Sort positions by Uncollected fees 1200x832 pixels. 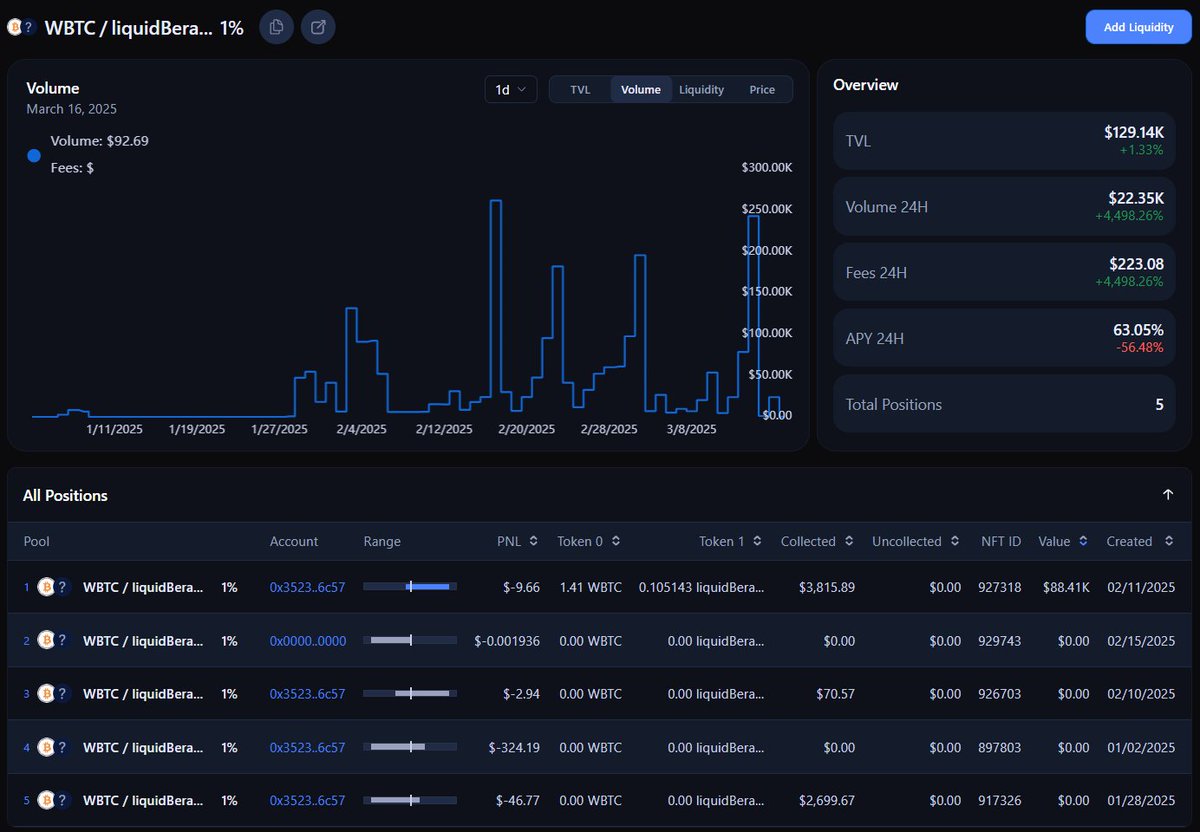coord(916,541)
